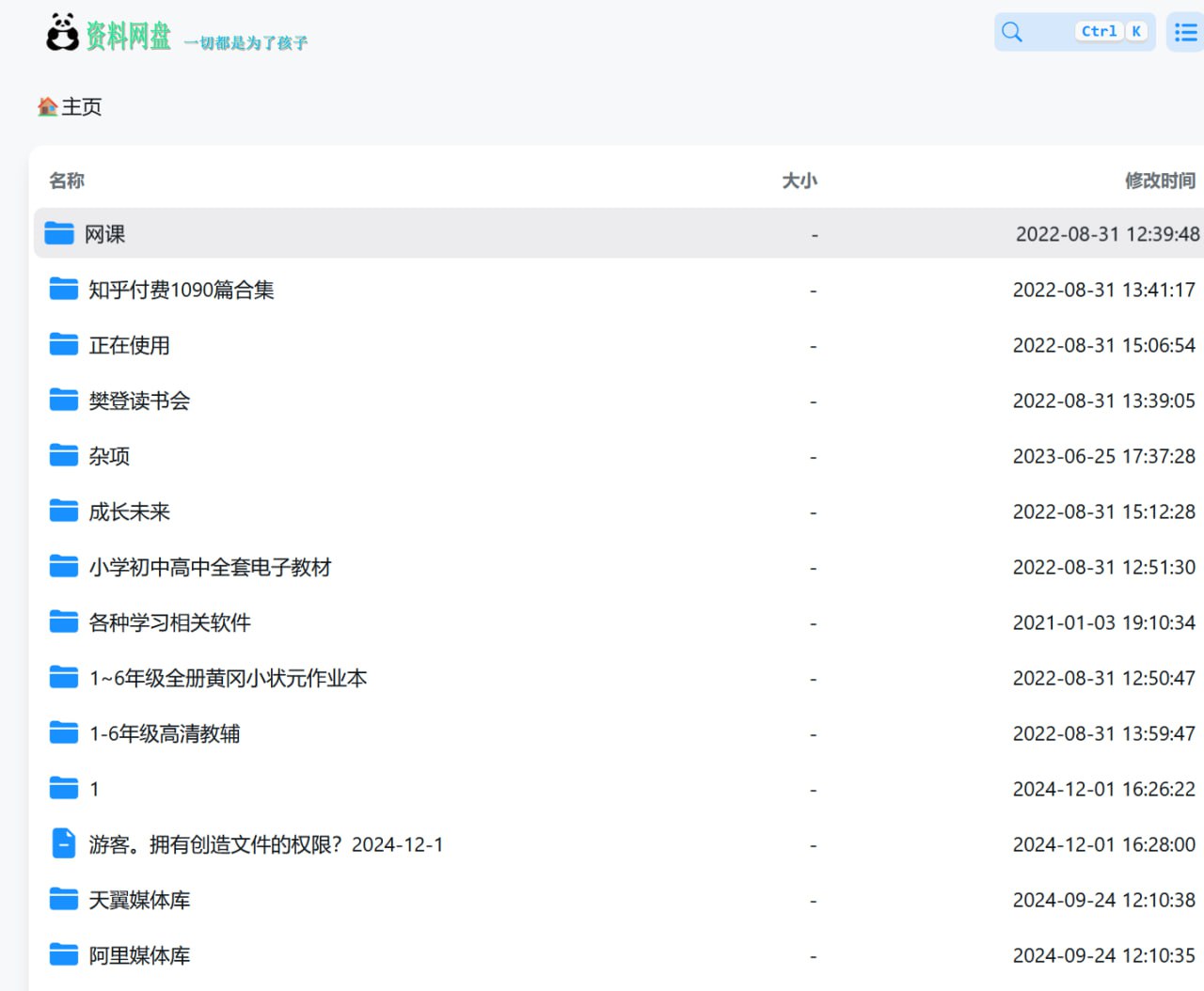Click the date 2021-01-03 19:10:34
The width and height of the screenshot is (1204, 991).
click(x=1103, y=622)
